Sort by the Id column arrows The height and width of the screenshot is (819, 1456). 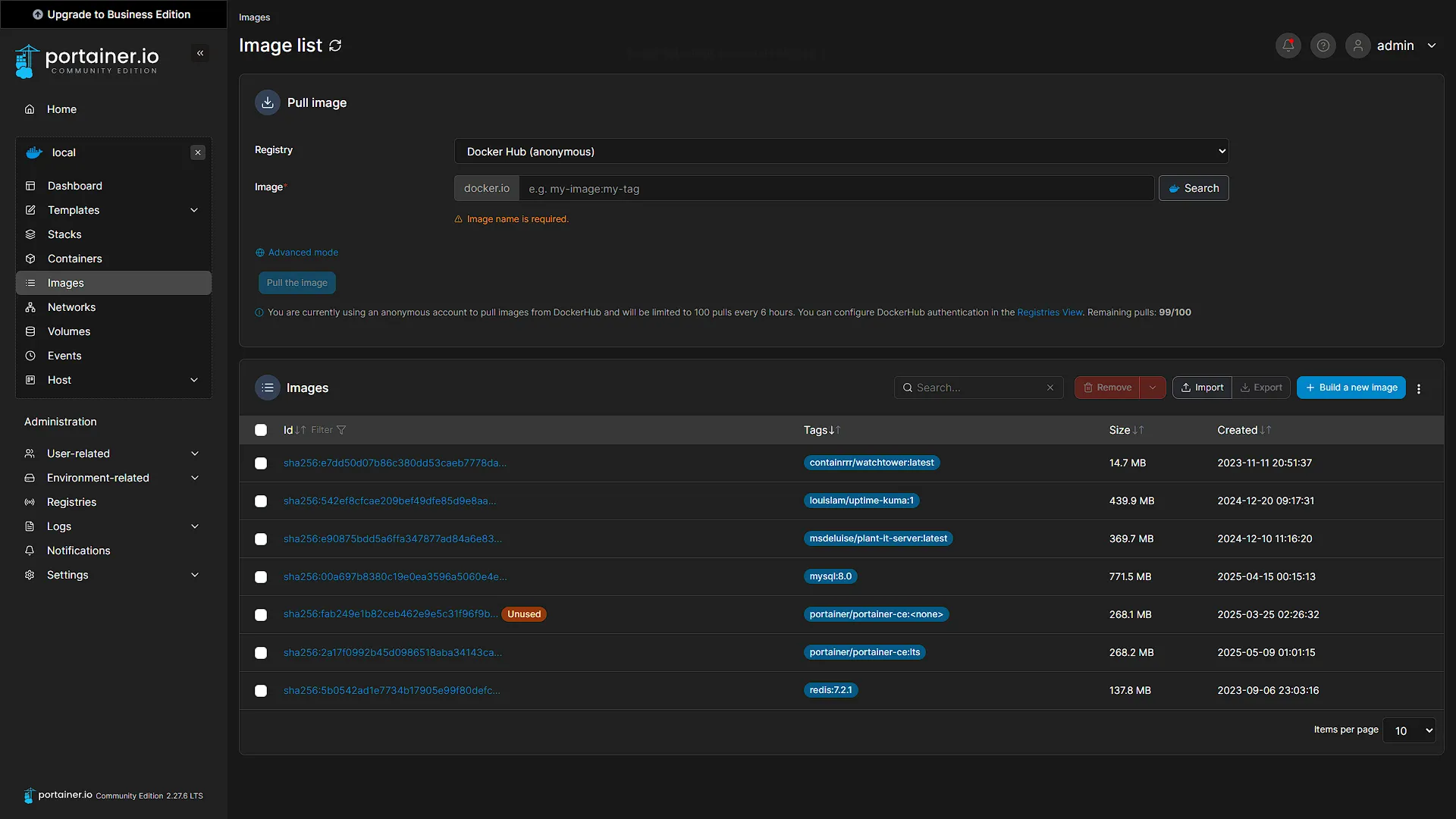pos(300,430)
